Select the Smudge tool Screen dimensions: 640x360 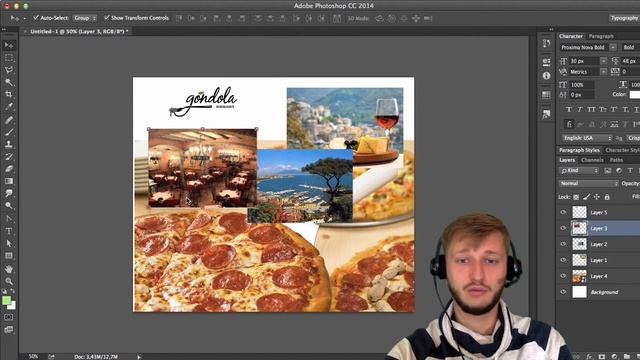tap(9, 193)
